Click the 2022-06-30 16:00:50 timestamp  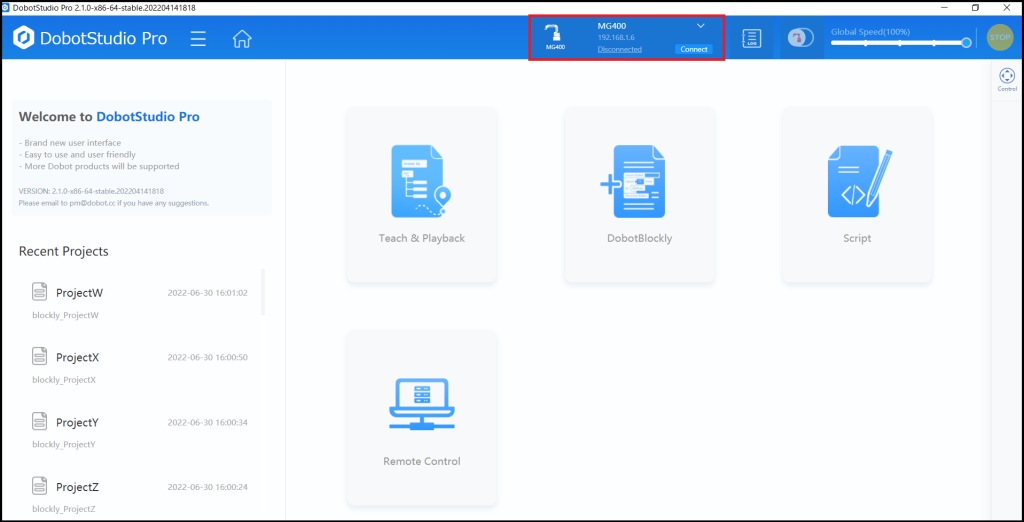pyautogui.click(x=208, y=357)
